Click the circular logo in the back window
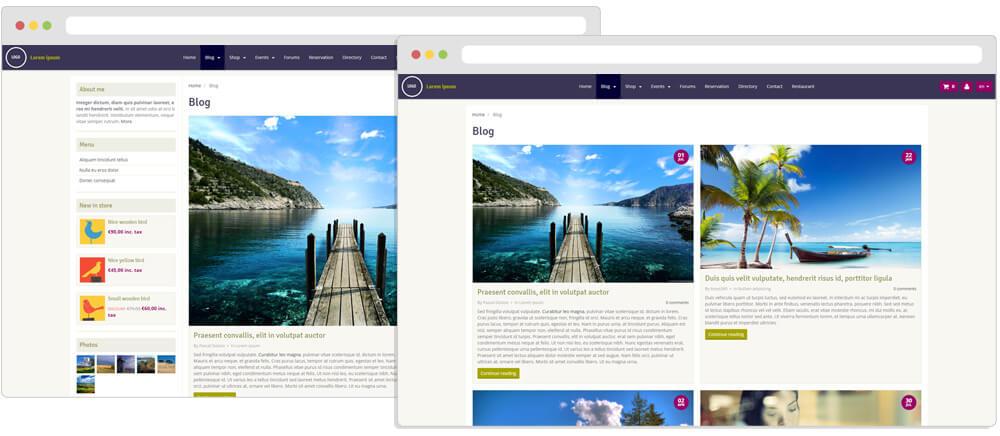 click(x=15, y=57)
